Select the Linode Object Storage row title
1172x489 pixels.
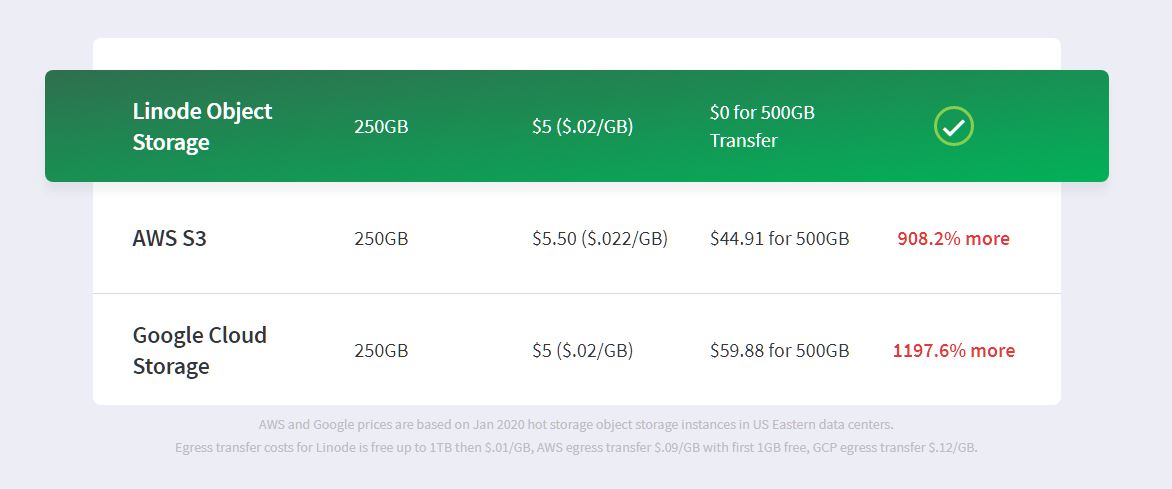202,126
